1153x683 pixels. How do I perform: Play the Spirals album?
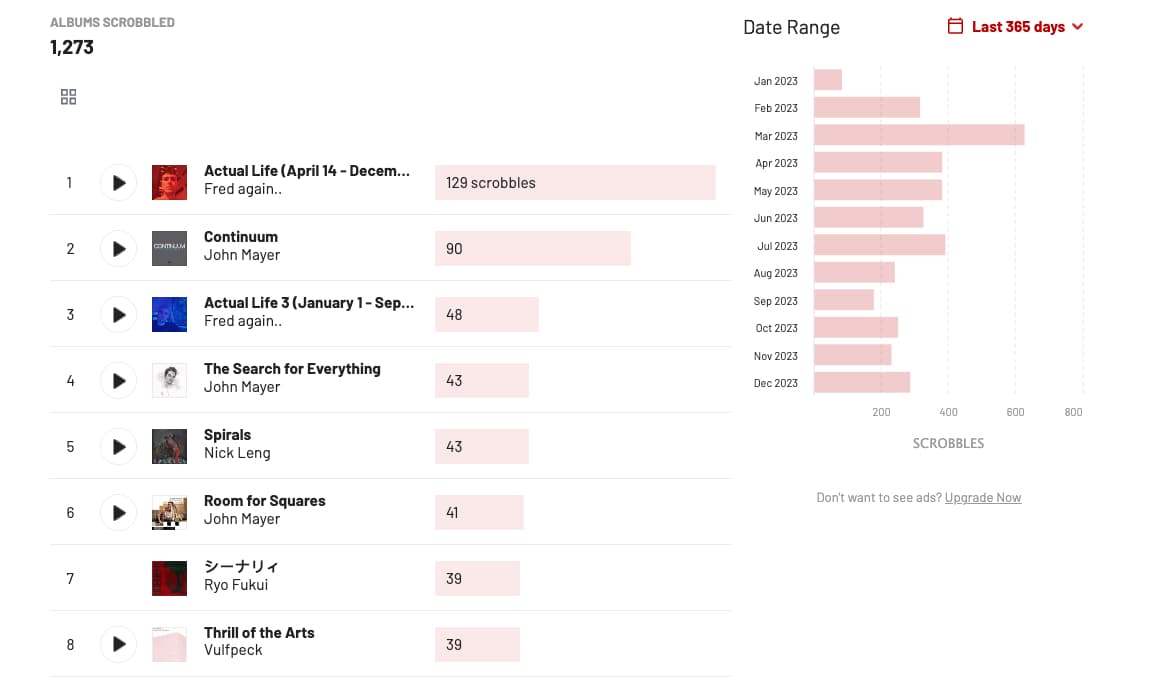click(118, 446)
